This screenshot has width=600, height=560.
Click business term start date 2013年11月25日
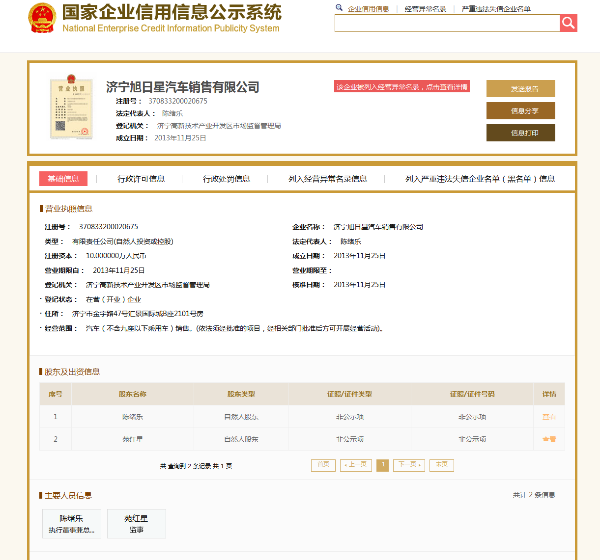tap(119, 270)
